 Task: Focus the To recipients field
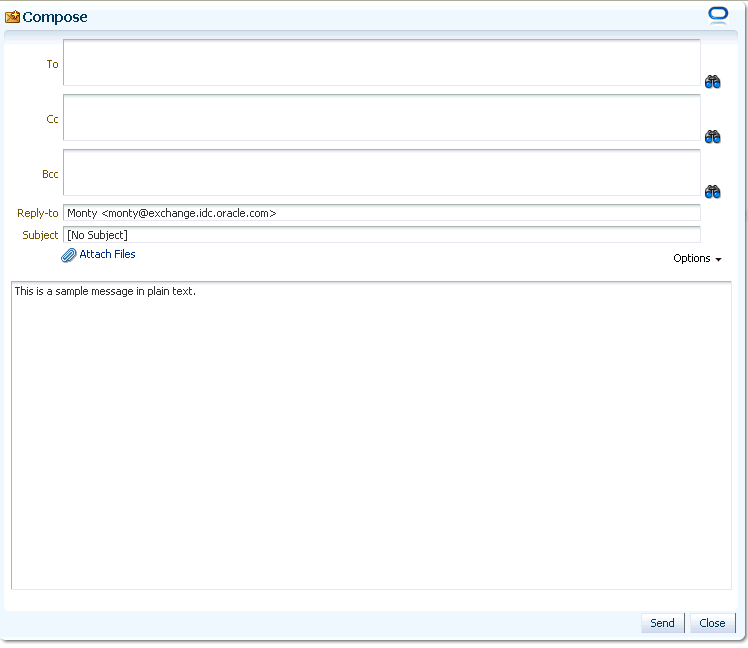point(382,63)
